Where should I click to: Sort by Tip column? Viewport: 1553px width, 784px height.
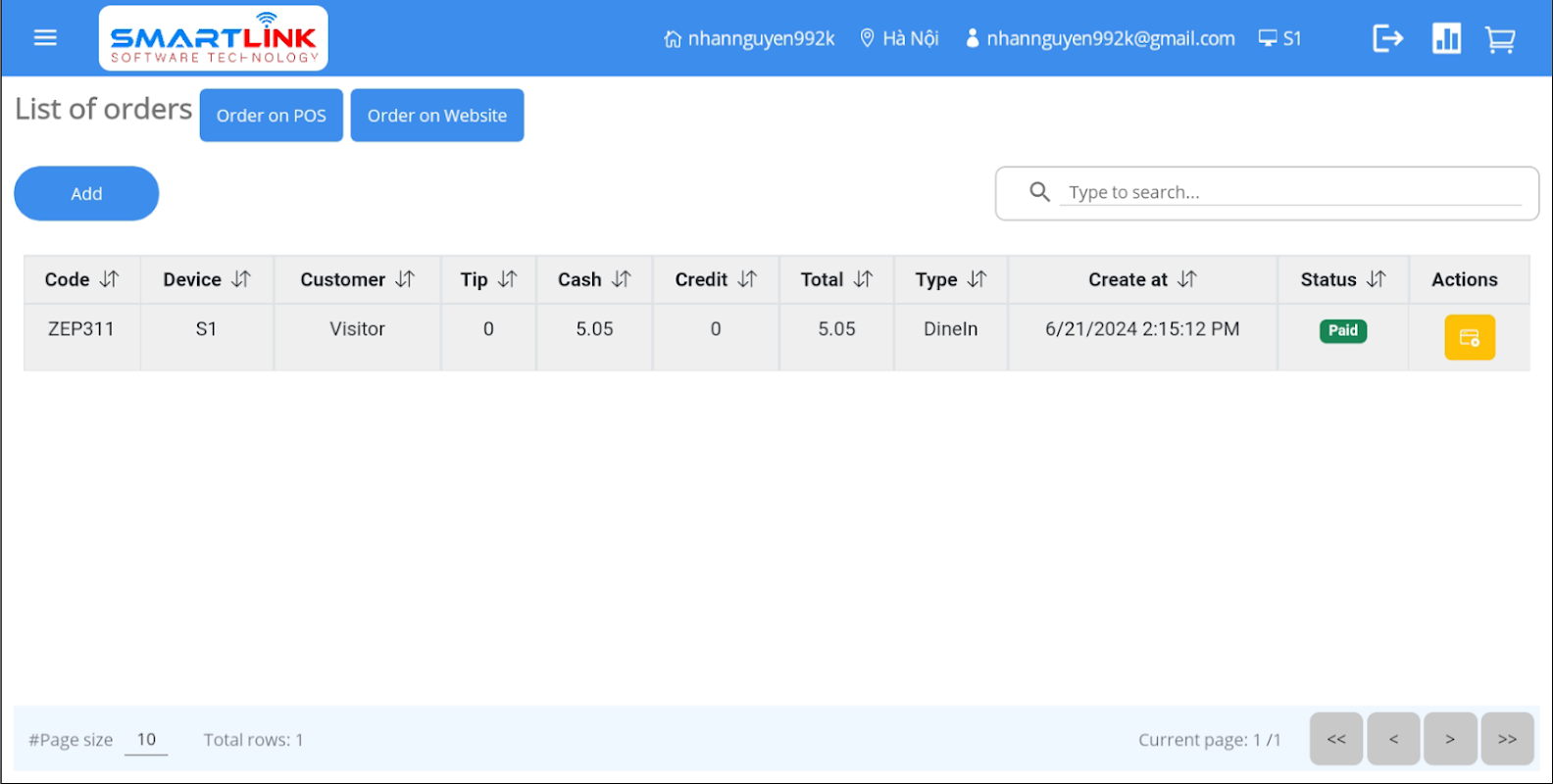(507, 279)
